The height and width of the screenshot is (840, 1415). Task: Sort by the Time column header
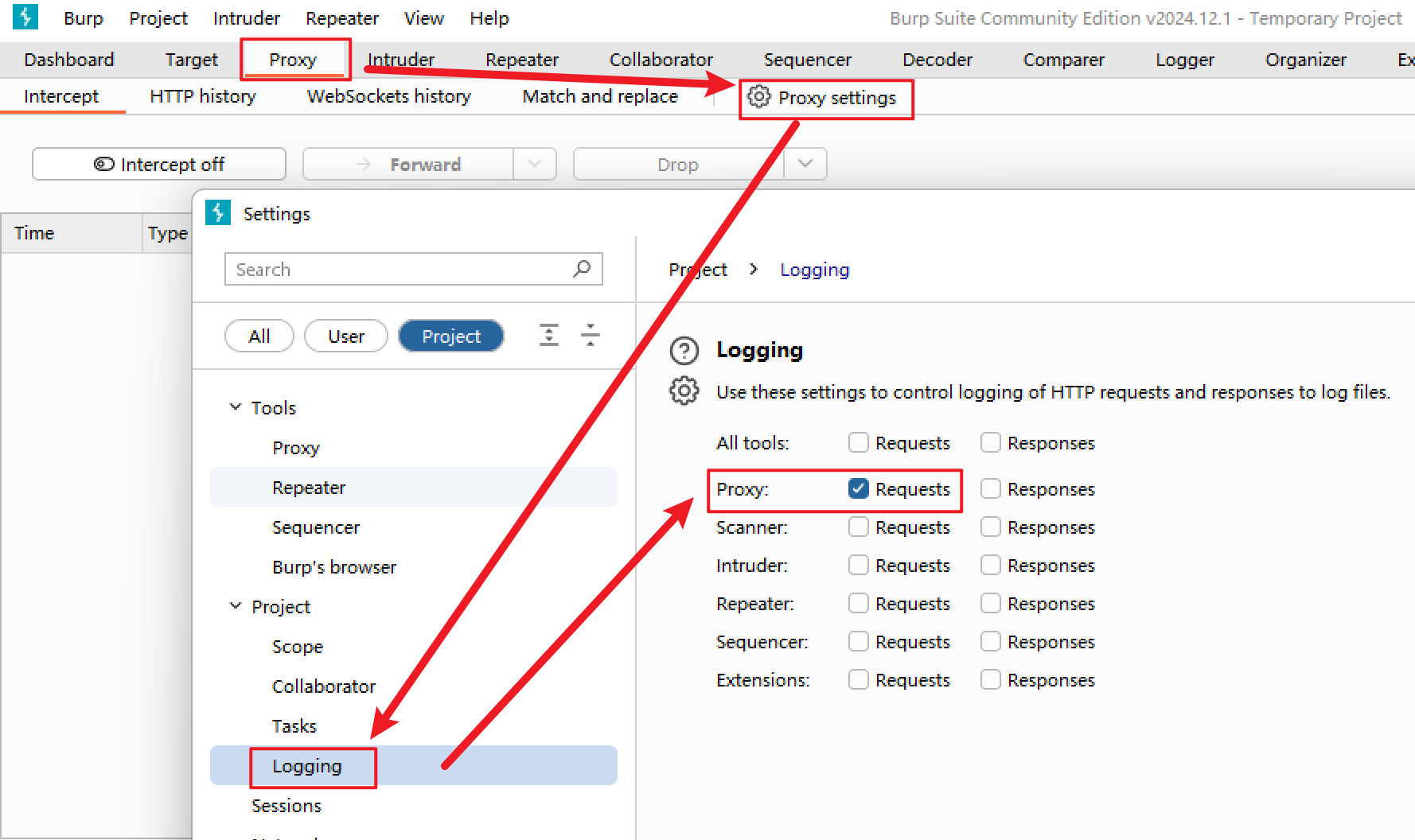[x=72, y=233]
